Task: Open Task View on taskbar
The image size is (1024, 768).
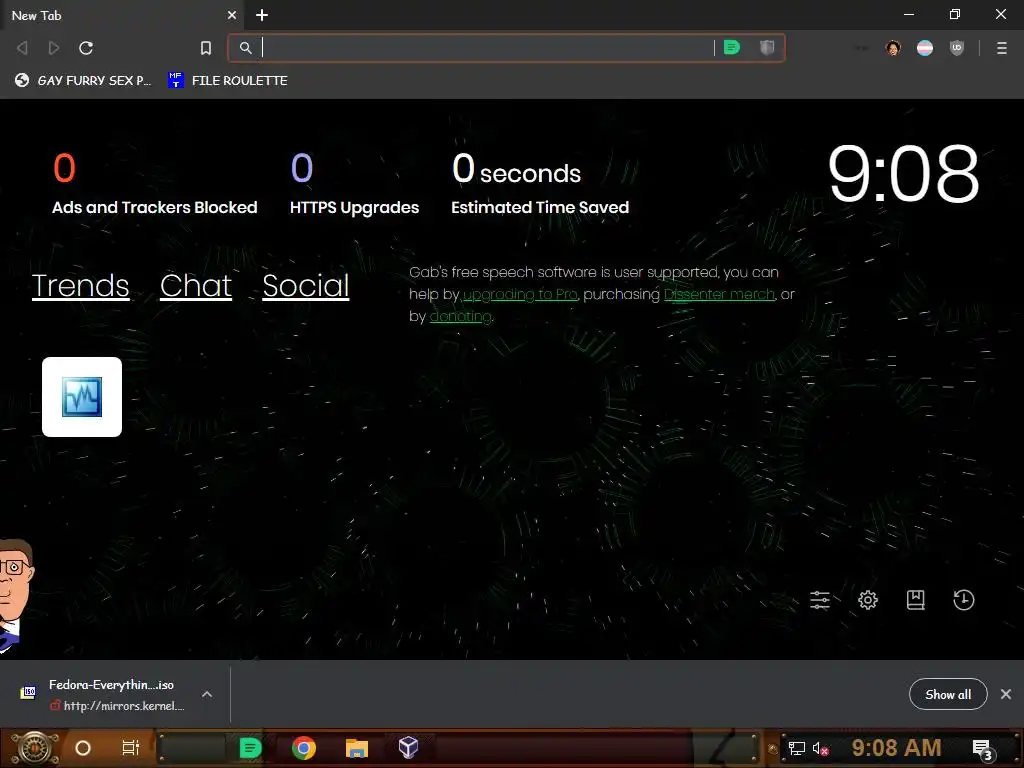Action: pyautogui.click(x=131, y=748)
